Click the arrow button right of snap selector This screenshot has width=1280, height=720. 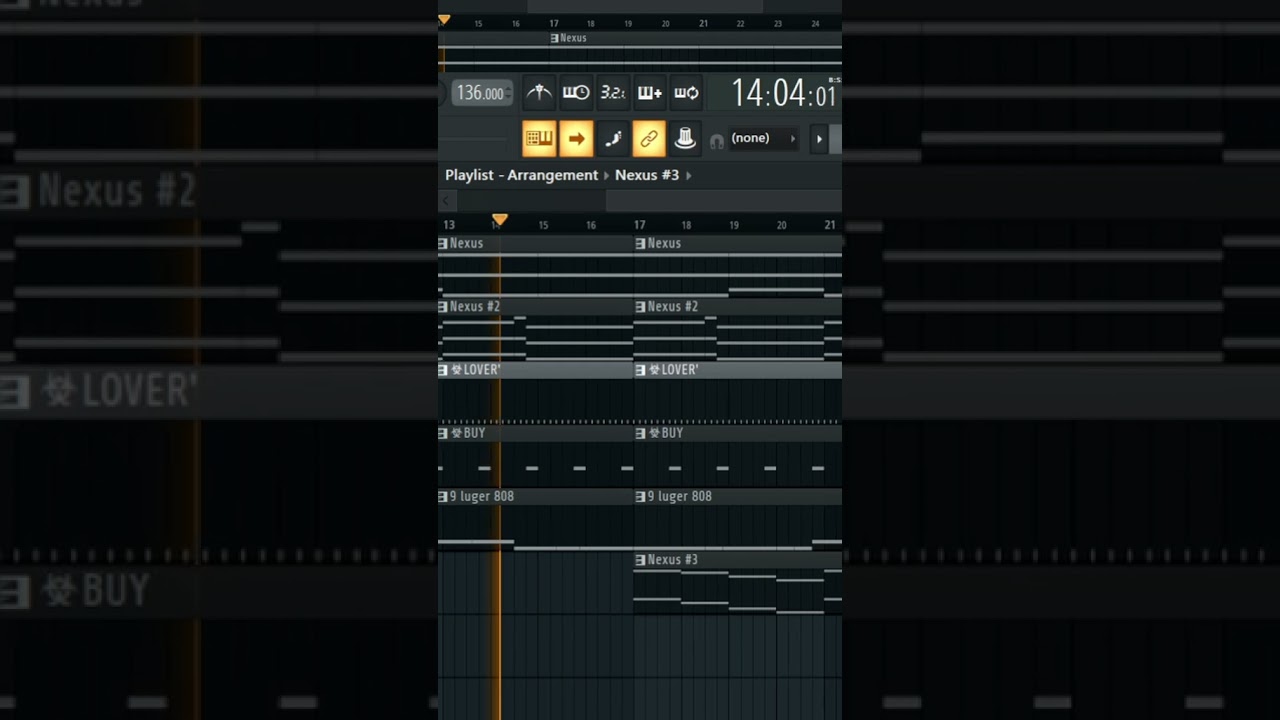[x=819, y=139]
